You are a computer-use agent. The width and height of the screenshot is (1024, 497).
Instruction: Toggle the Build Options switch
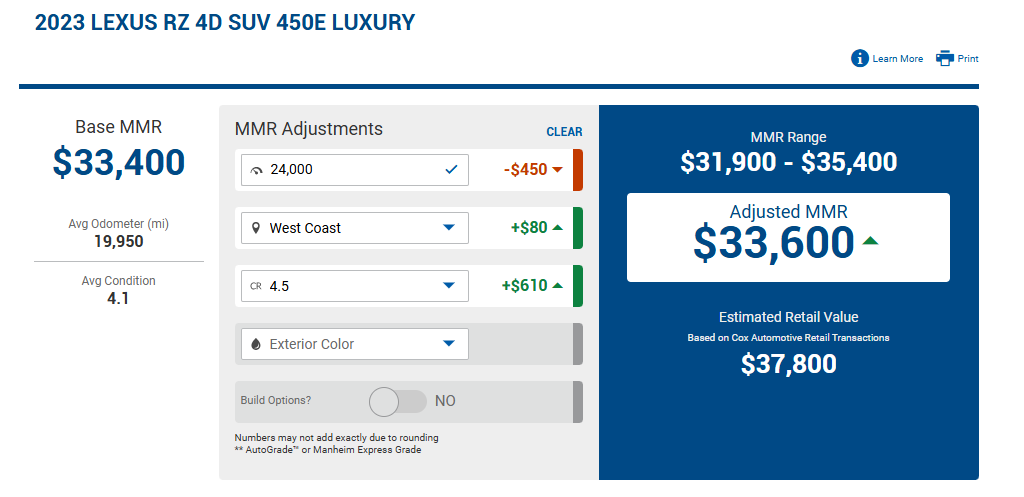coord(398,402)
